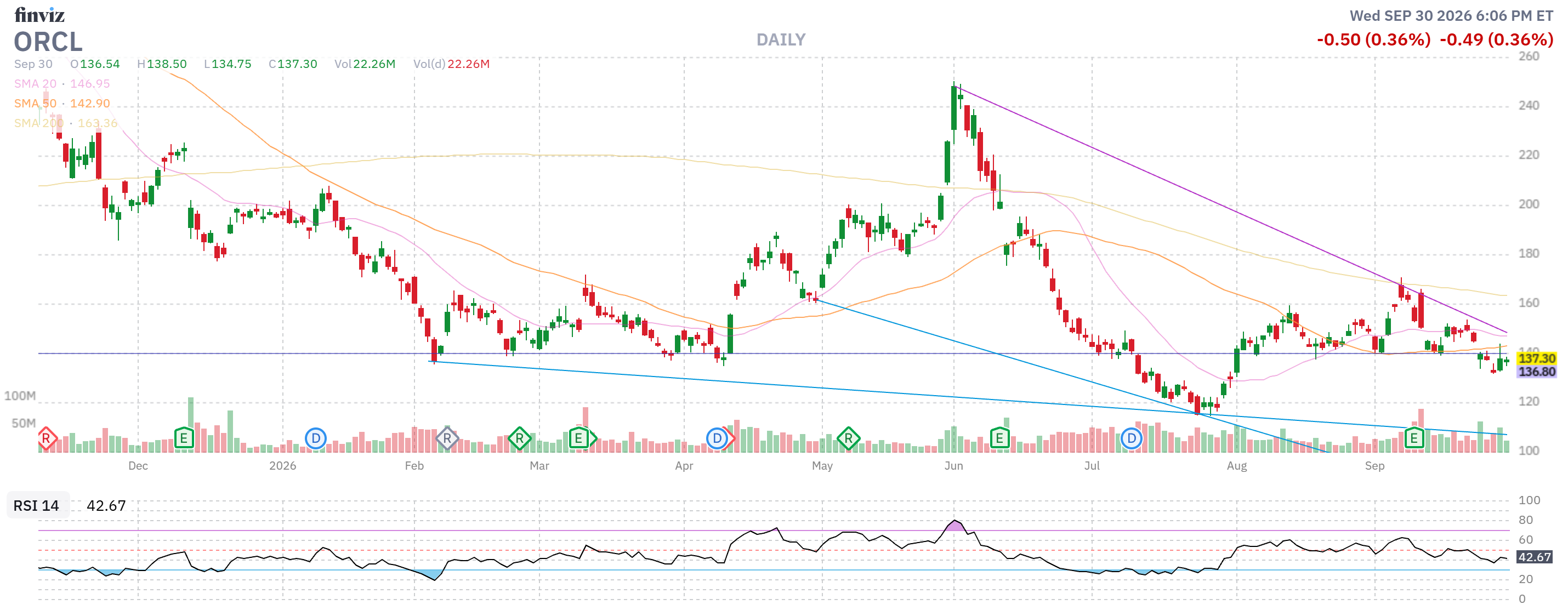
Task: Click the Wed SEP 30 2026 timestamp
Action: (x=1451, y=16)
